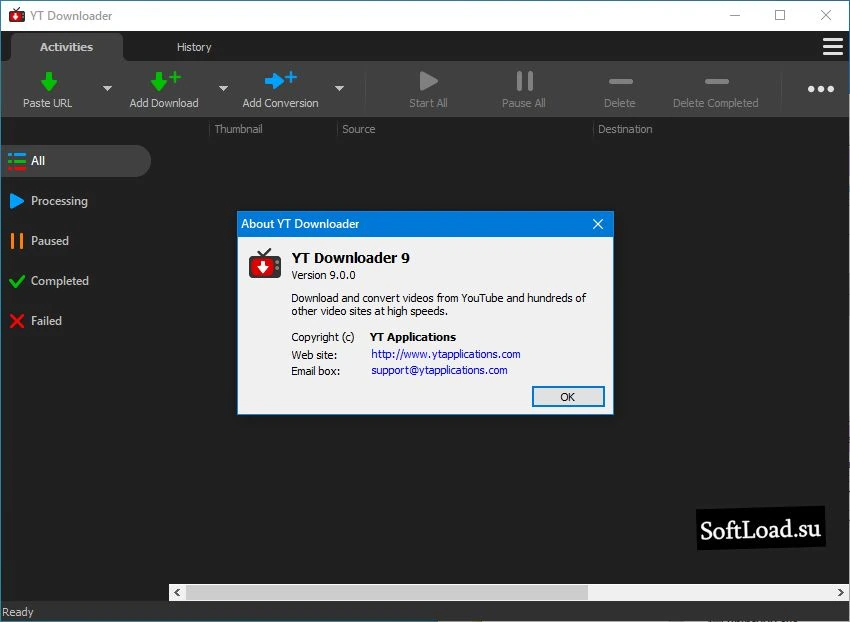Open the three-dots overflow menu
This screenshot has width=850, height=622.
[821, 89]
